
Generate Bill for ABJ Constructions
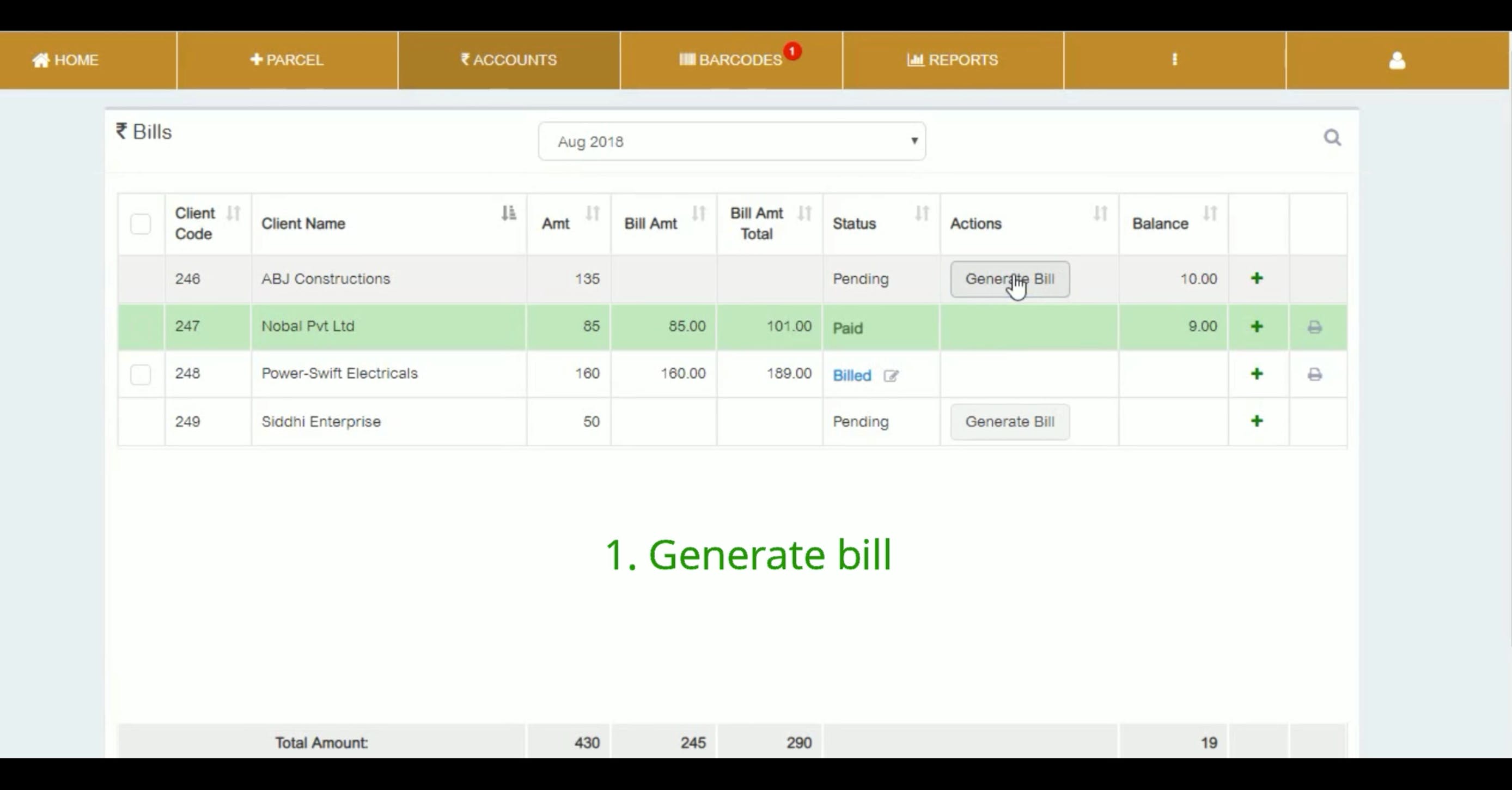point(1010,279)
